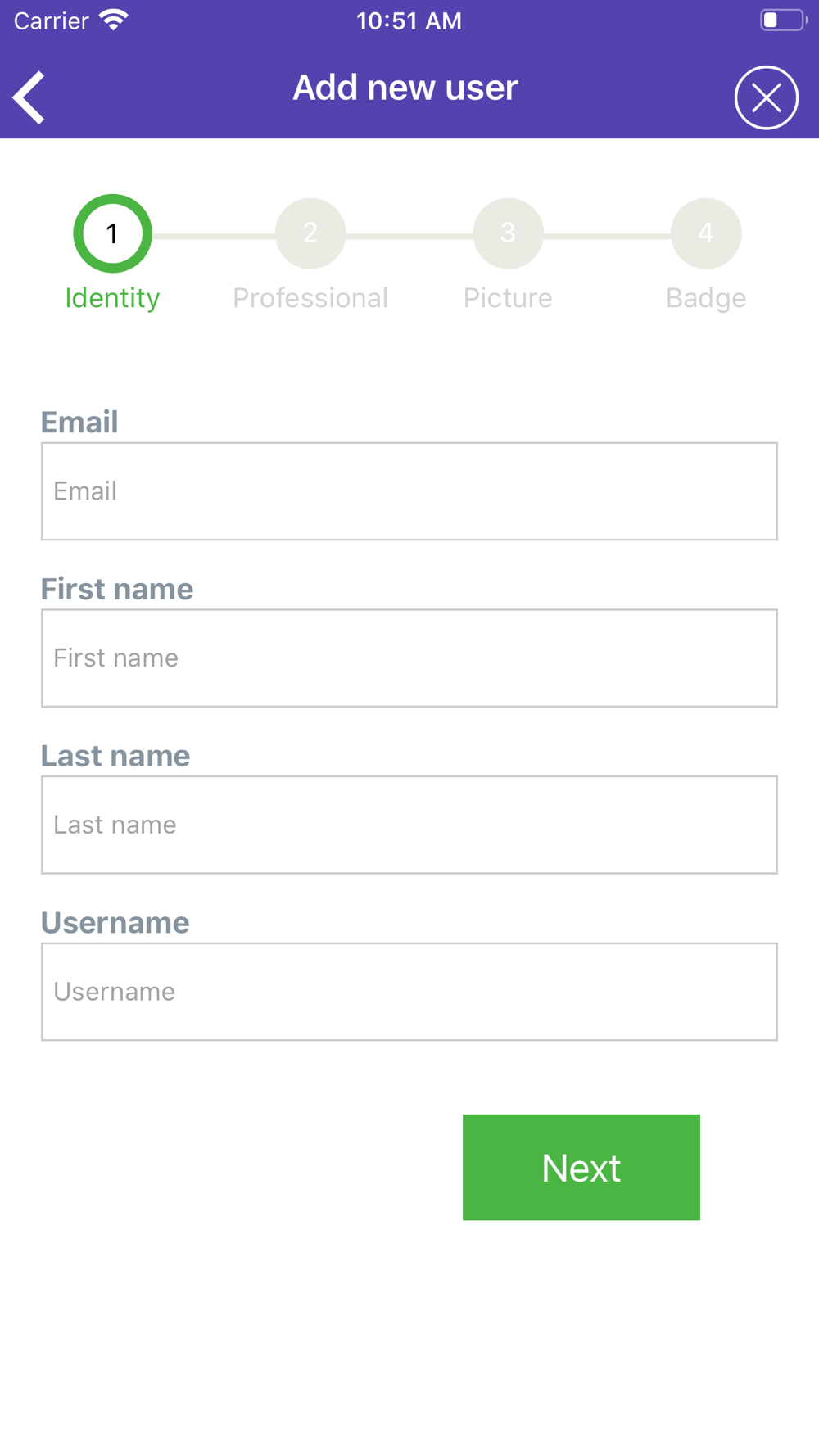Viewport: 819px width, 1456px height.
Task: Switch to the Professional step label
Action: (x=310, y=298)
